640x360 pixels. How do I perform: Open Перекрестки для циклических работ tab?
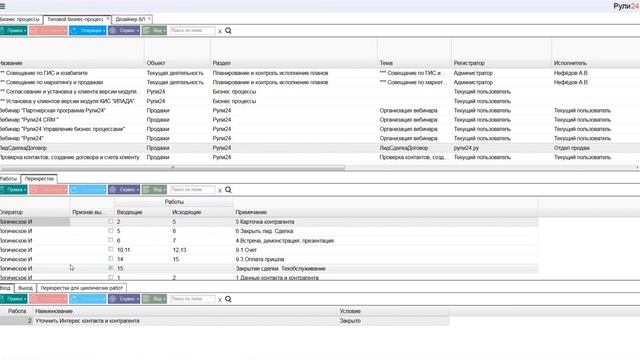(82, 288)
